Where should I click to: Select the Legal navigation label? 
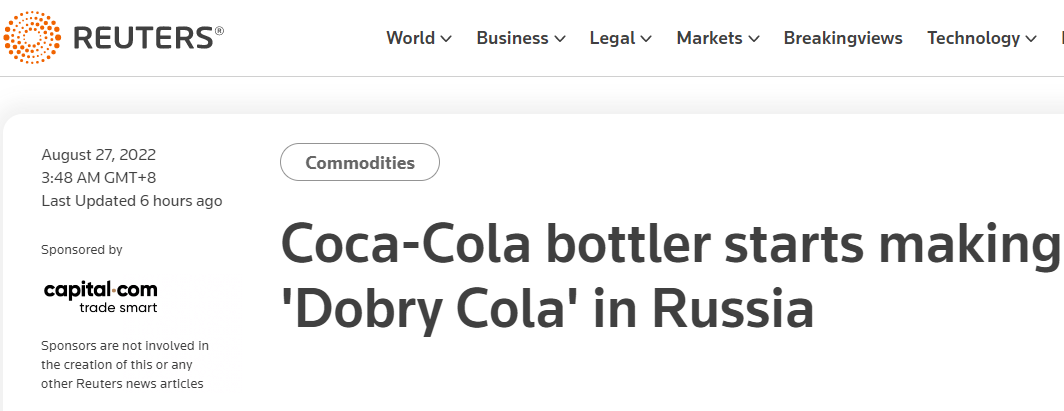coord(612,38)
